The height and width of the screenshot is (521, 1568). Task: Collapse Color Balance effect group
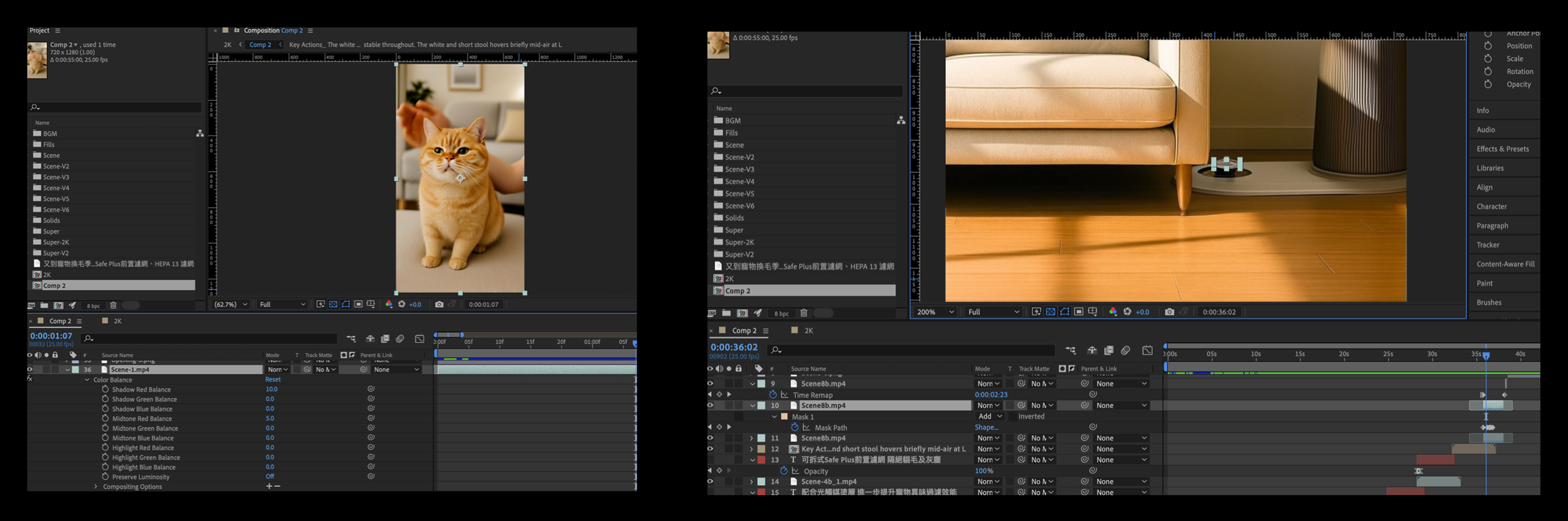point(87,380)
